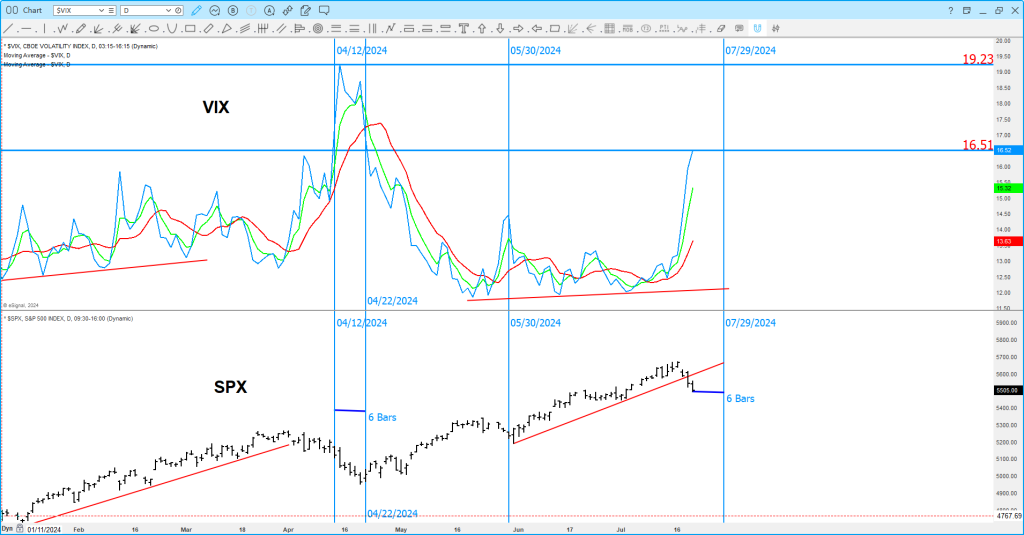Viewport: 1024px width, 535px height.
Task: Click the 01/11/2024 date label on the time axis
Action: pyautogui.click(x=44, y=530)
